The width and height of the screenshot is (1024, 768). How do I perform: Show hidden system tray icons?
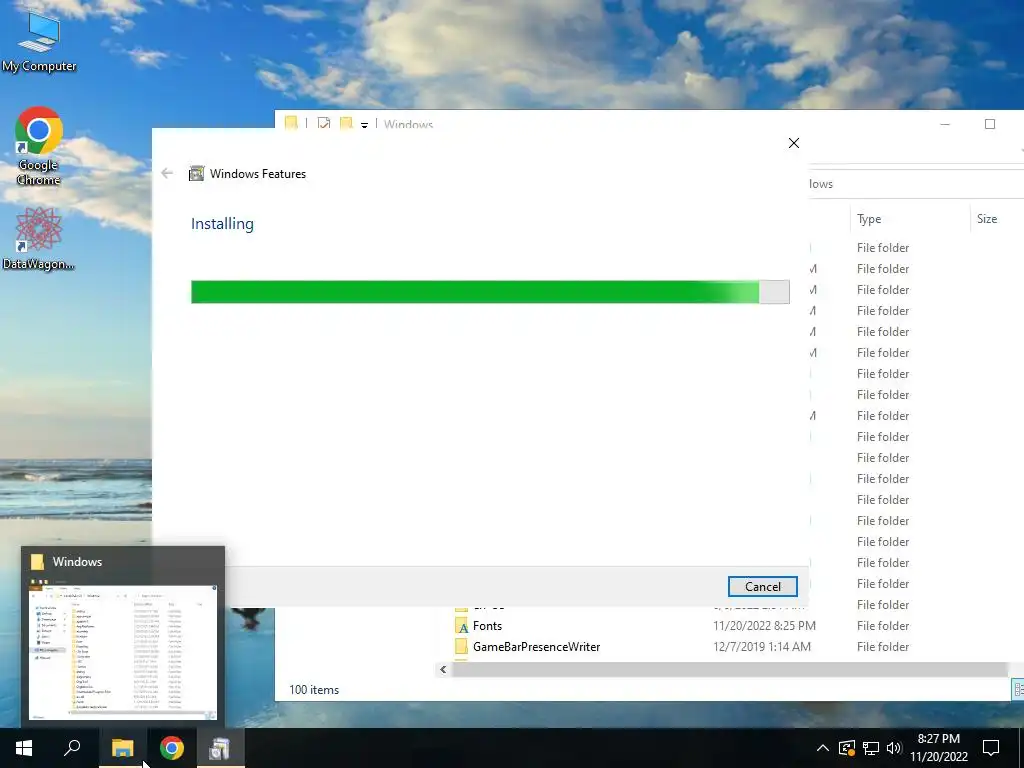[x=823, y=748]
